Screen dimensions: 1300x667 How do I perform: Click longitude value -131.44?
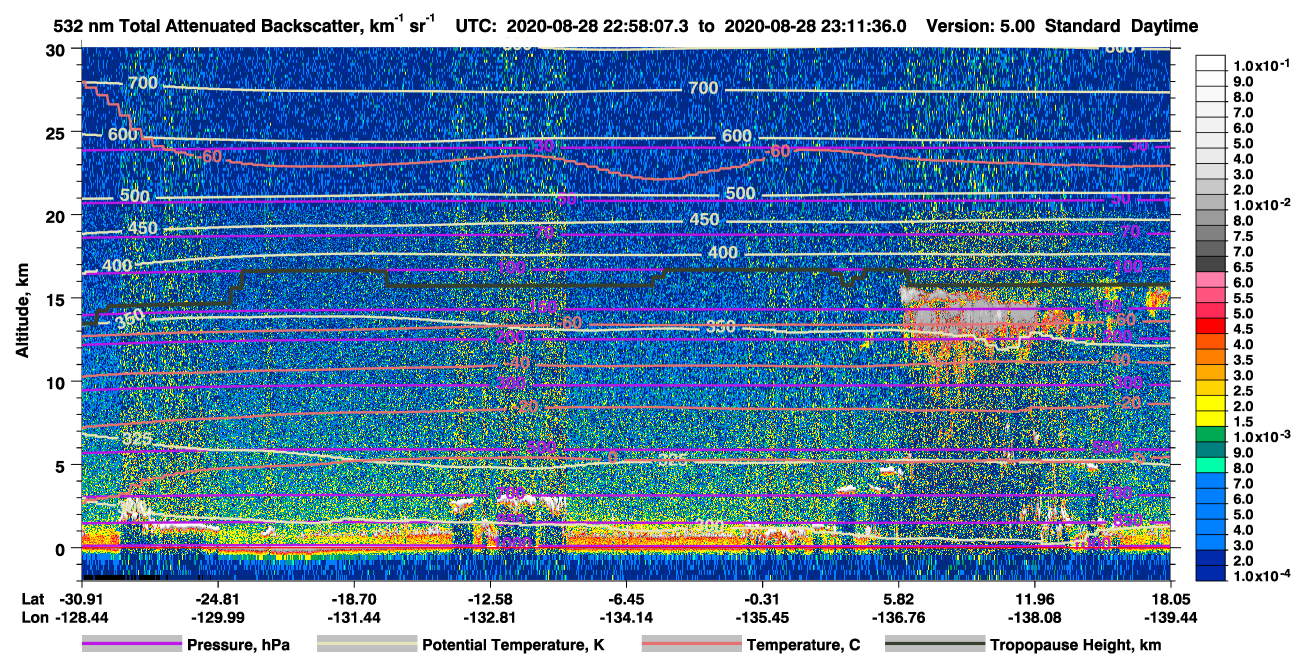tap(353, 617)
